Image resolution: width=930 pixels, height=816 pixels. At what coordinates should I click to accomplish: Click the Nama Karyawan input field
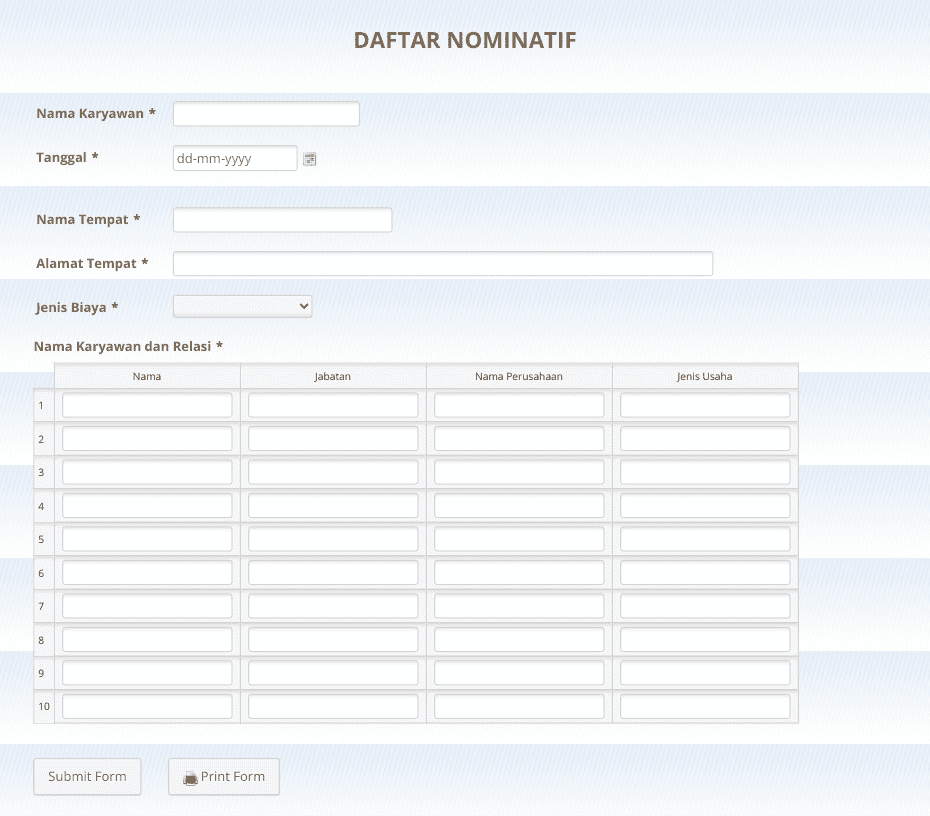pyautogui.click(x=266, y=113)
